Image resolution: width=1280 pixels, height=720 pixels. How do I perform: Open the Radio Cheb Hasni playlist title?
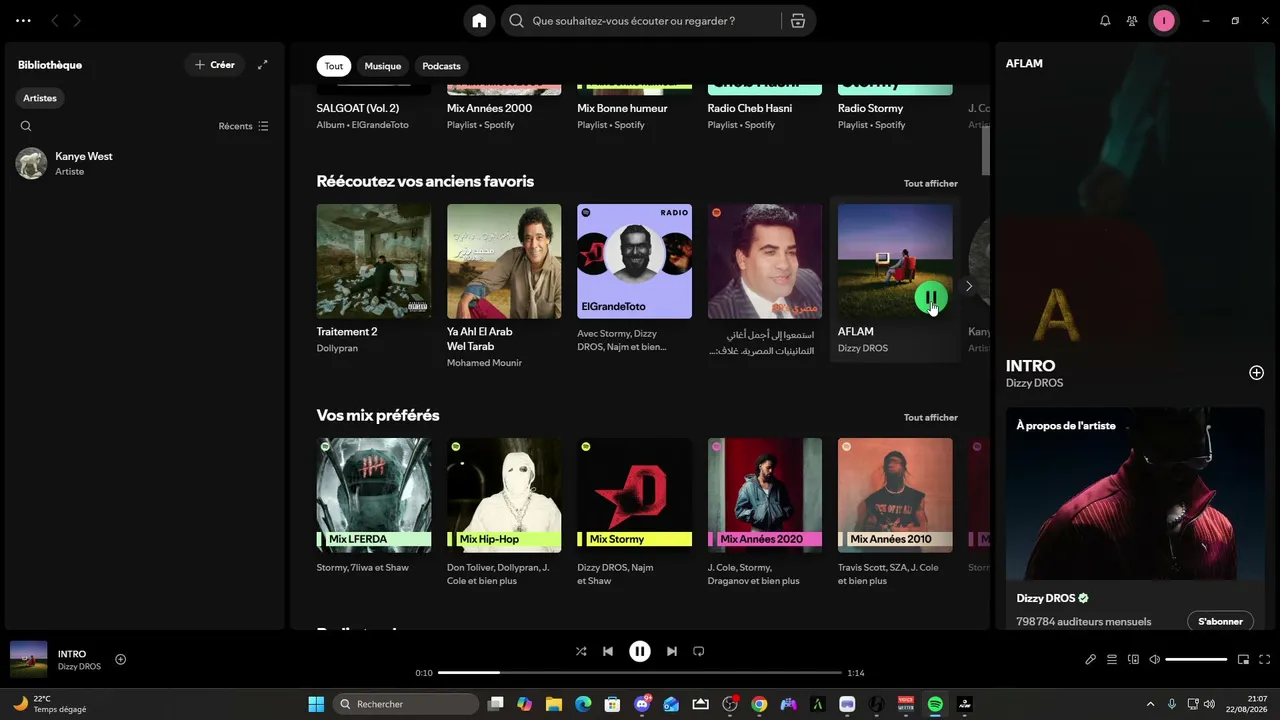tap(749, 108)
